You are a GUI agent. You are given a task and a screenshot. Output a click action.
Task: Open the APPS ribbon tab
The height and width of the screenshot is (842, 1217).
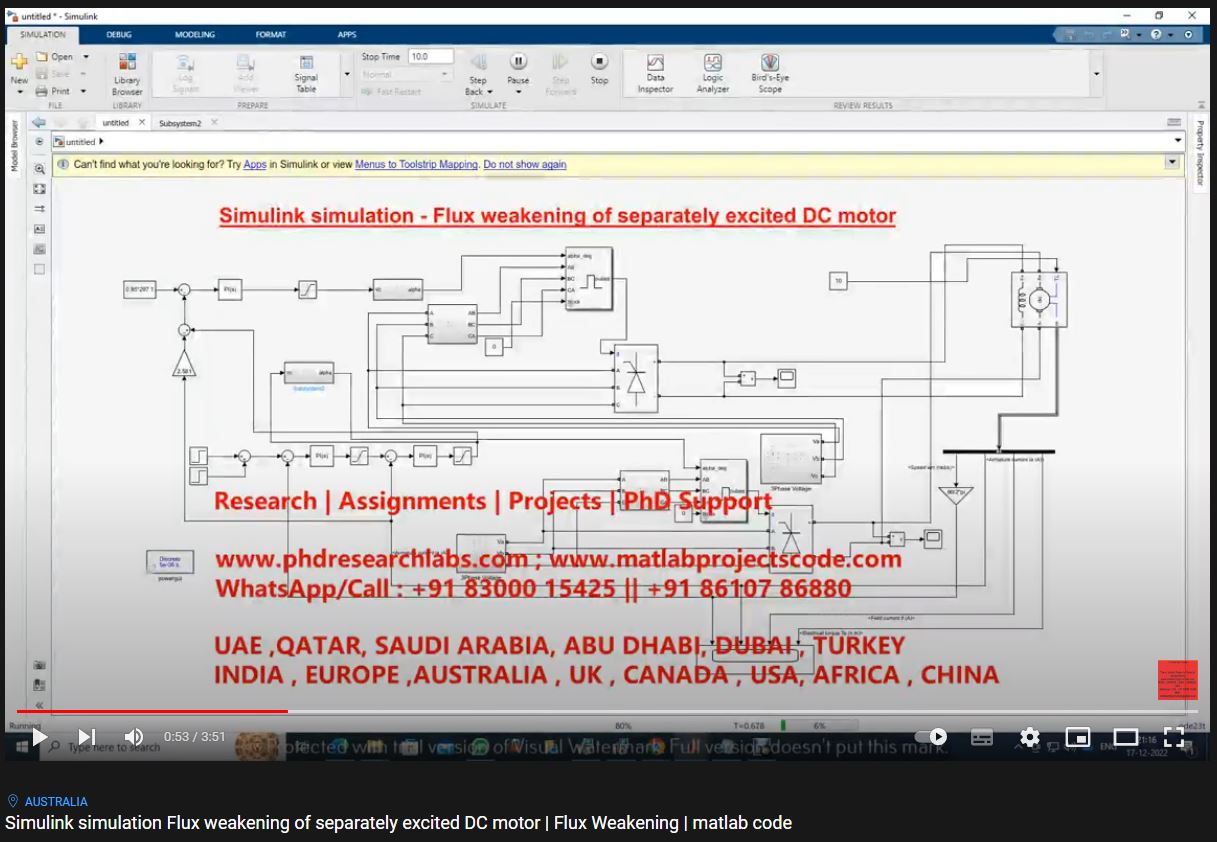click(347, 34)
